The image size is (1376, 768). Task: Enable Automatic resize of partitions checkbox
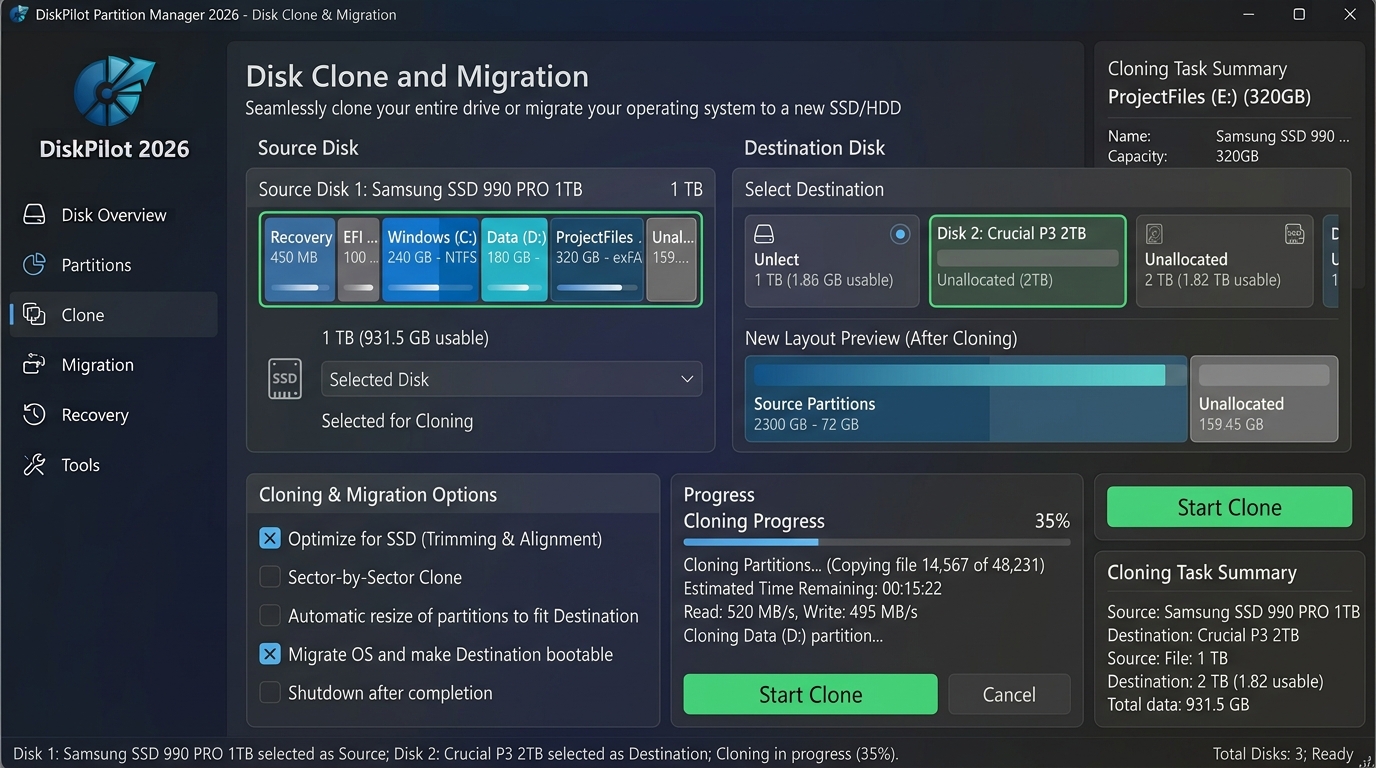(270, 616)
